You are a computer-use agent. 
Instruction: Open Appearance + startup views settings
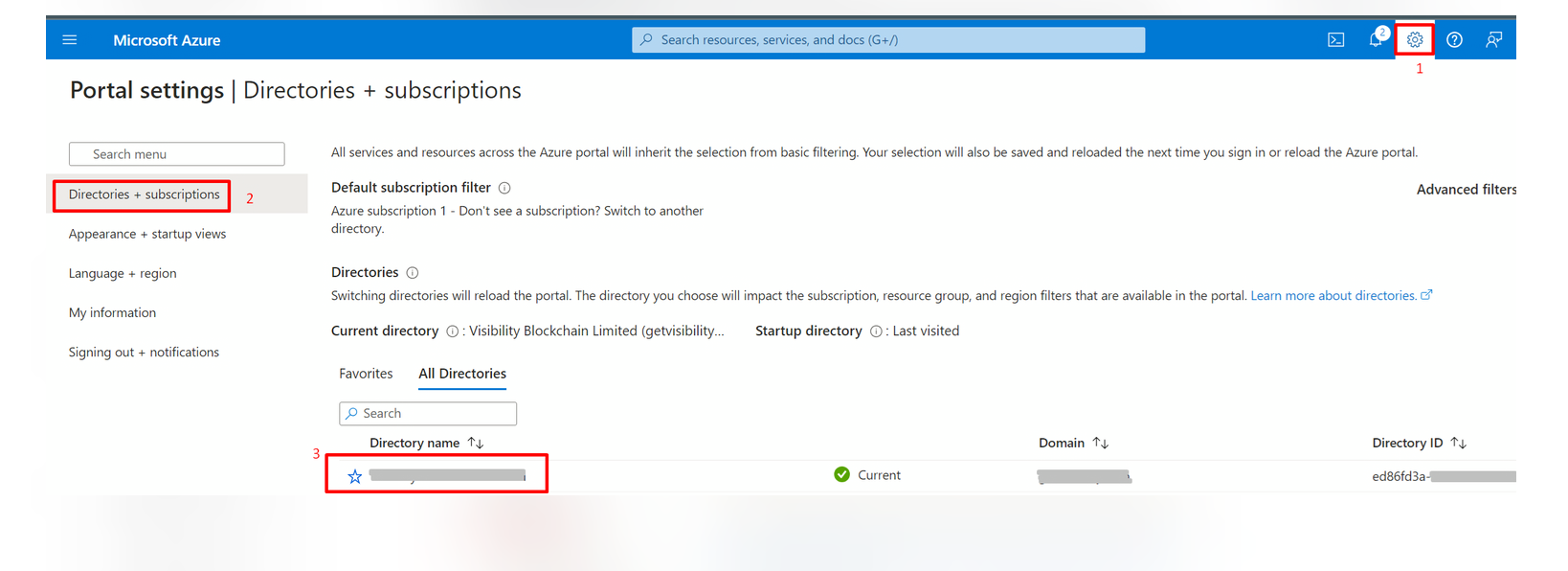147,234
